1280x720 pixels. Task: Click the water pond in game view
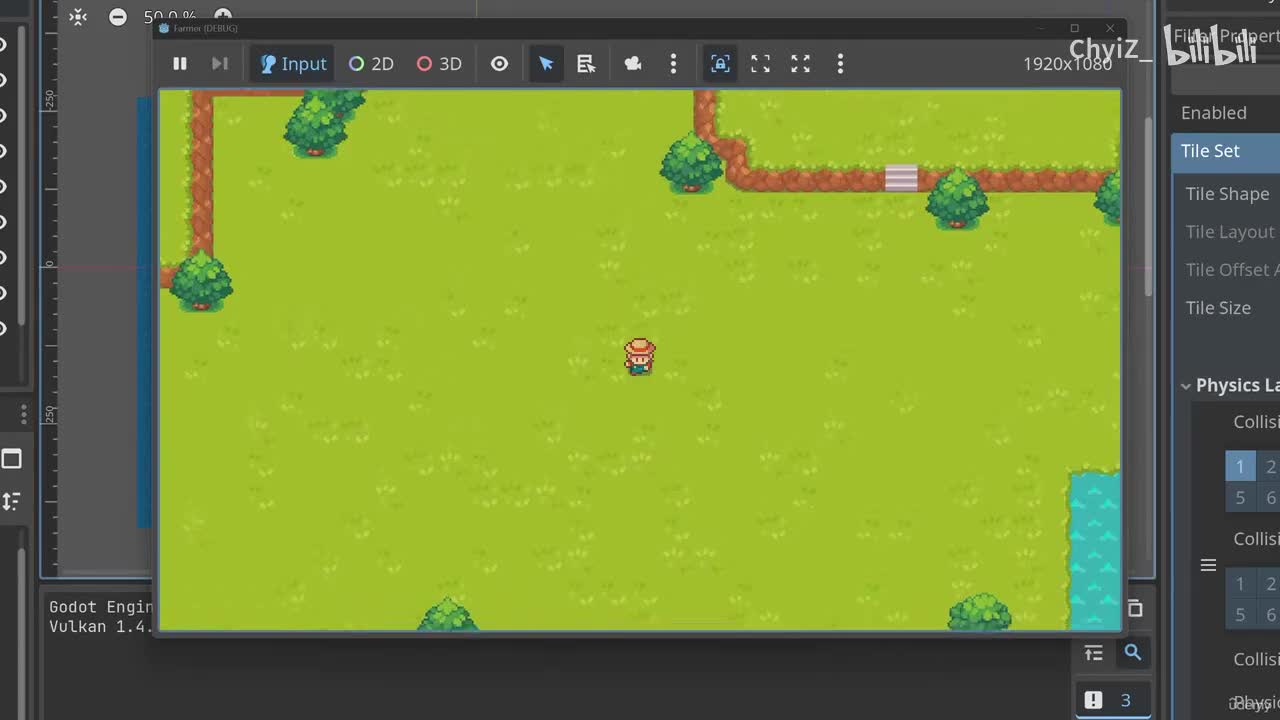[x=1095, y=550]
